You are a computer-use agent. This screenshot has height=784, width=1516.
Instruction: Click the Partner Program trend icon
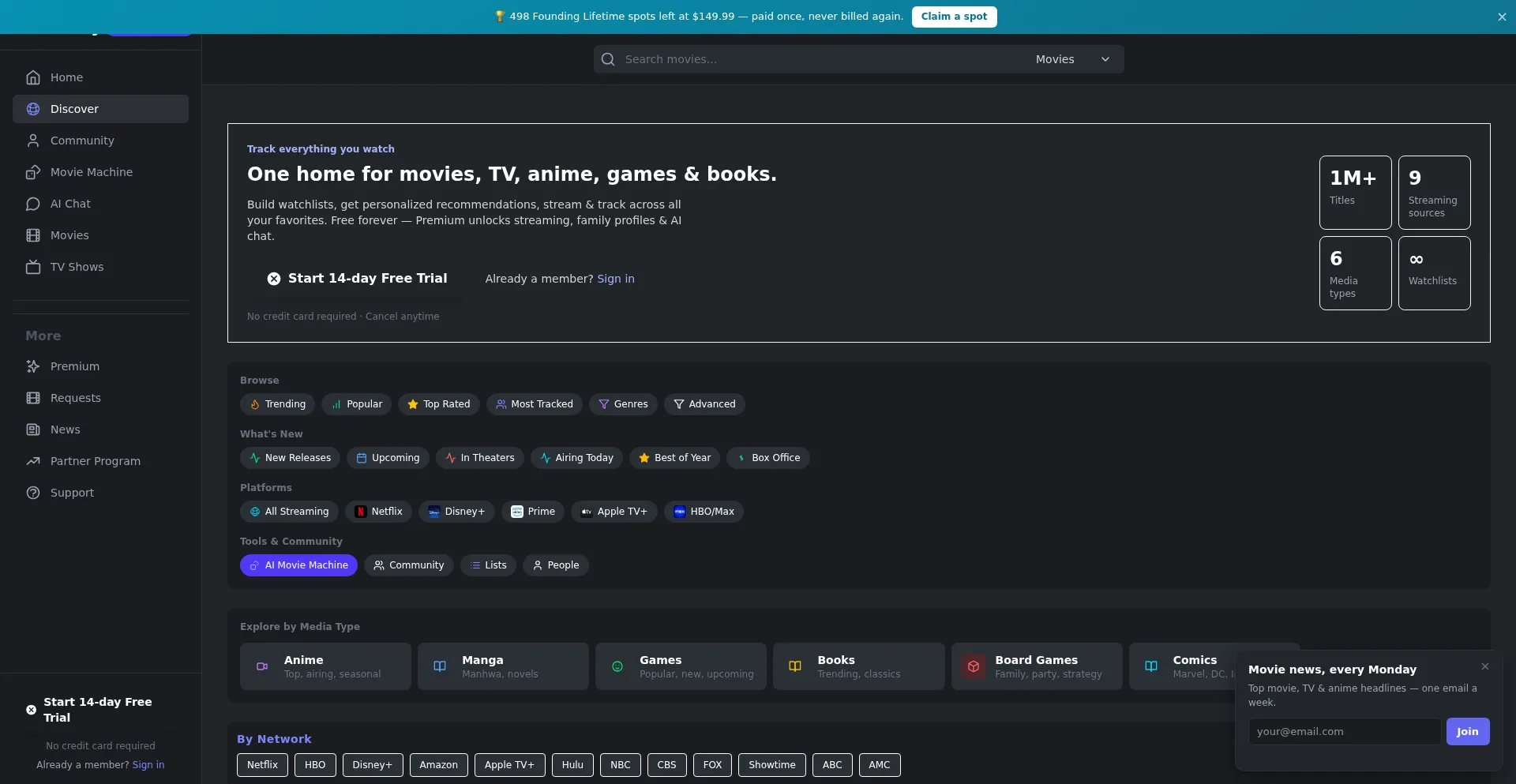coord(33,461)
